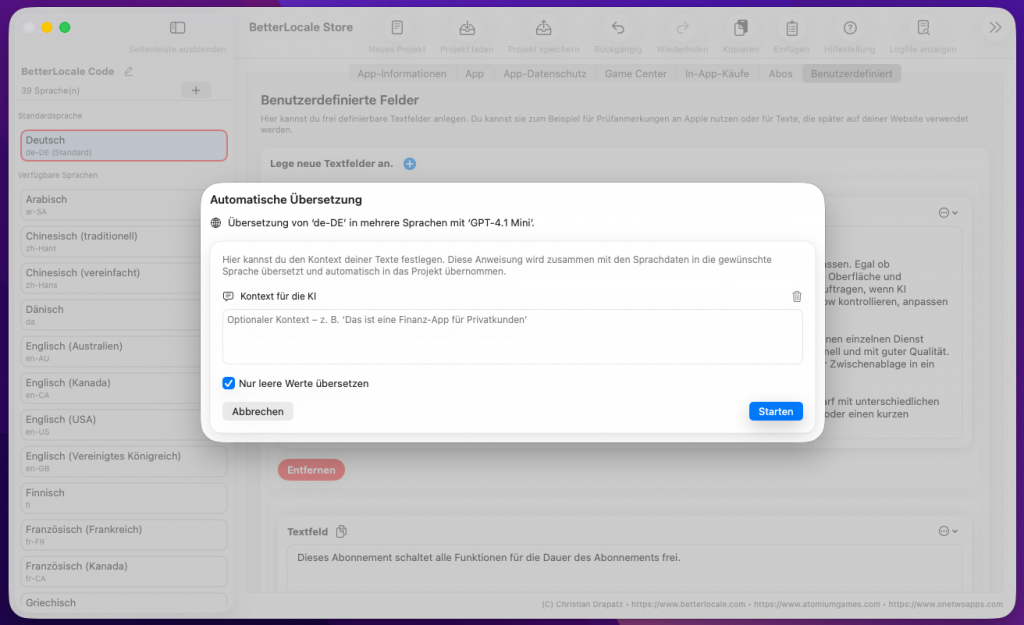Open Hilfestellung help icon
This screenshot has width=1024, height=625.
click(x=850, y=28)
